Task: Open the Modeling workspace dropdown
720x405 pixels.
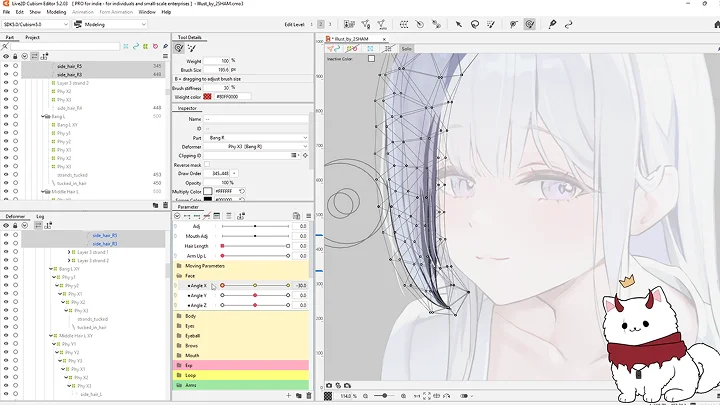Action: (x=110, y=24)
